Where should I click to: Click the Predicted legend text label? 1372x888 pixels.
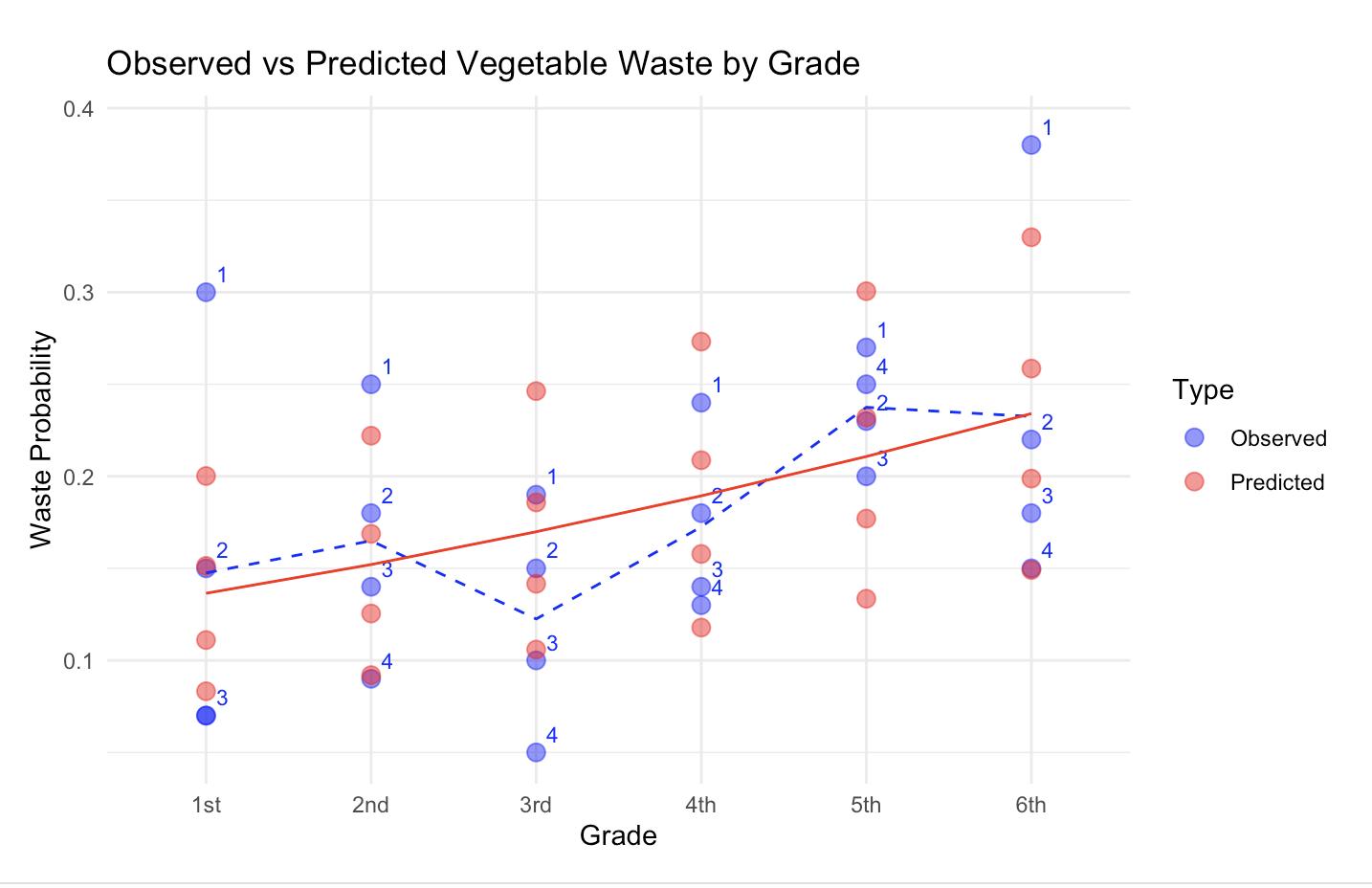[1277, 482]
